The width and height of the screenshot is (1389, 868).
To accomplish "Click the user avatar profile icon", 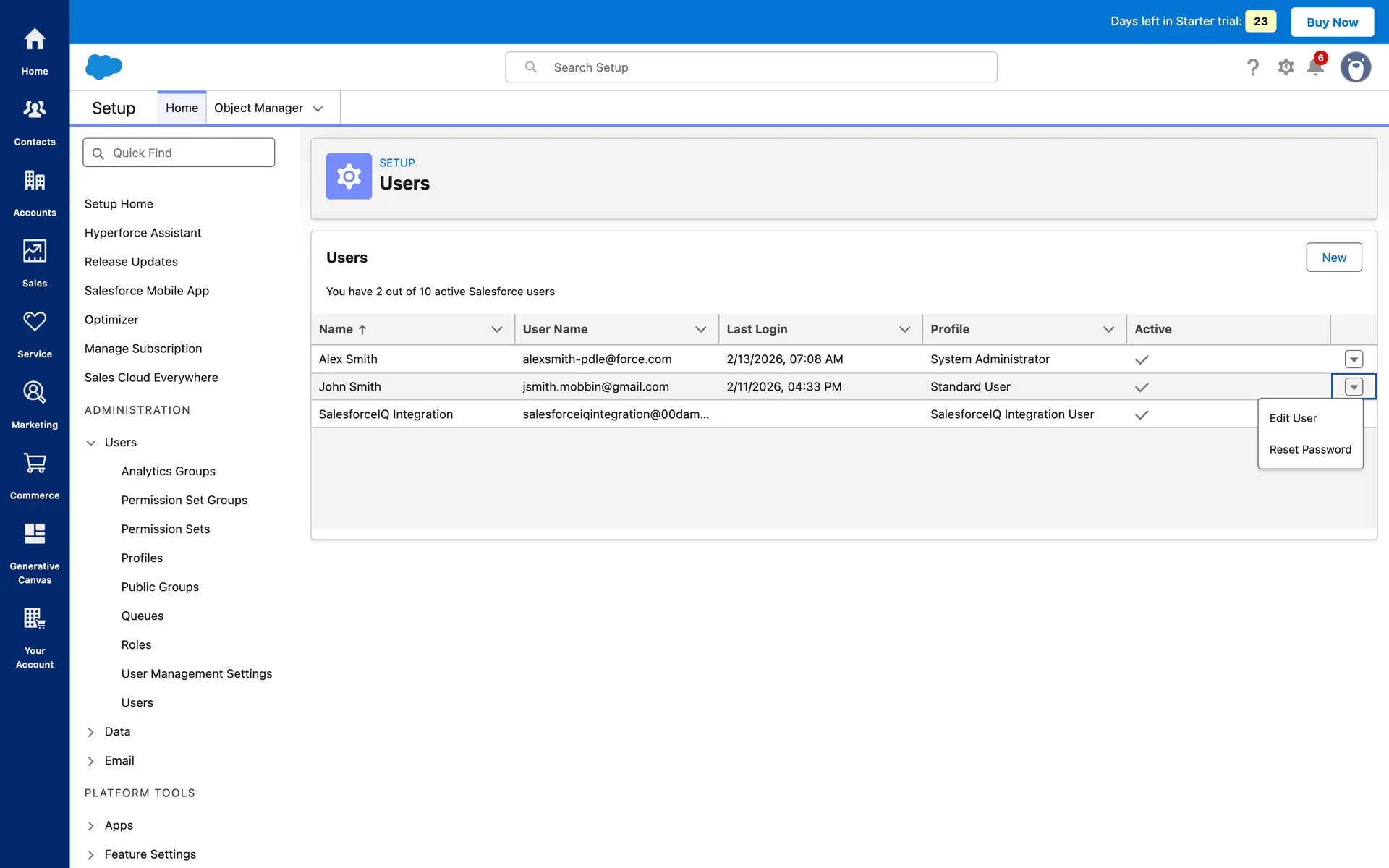I will coord(1355,67).
